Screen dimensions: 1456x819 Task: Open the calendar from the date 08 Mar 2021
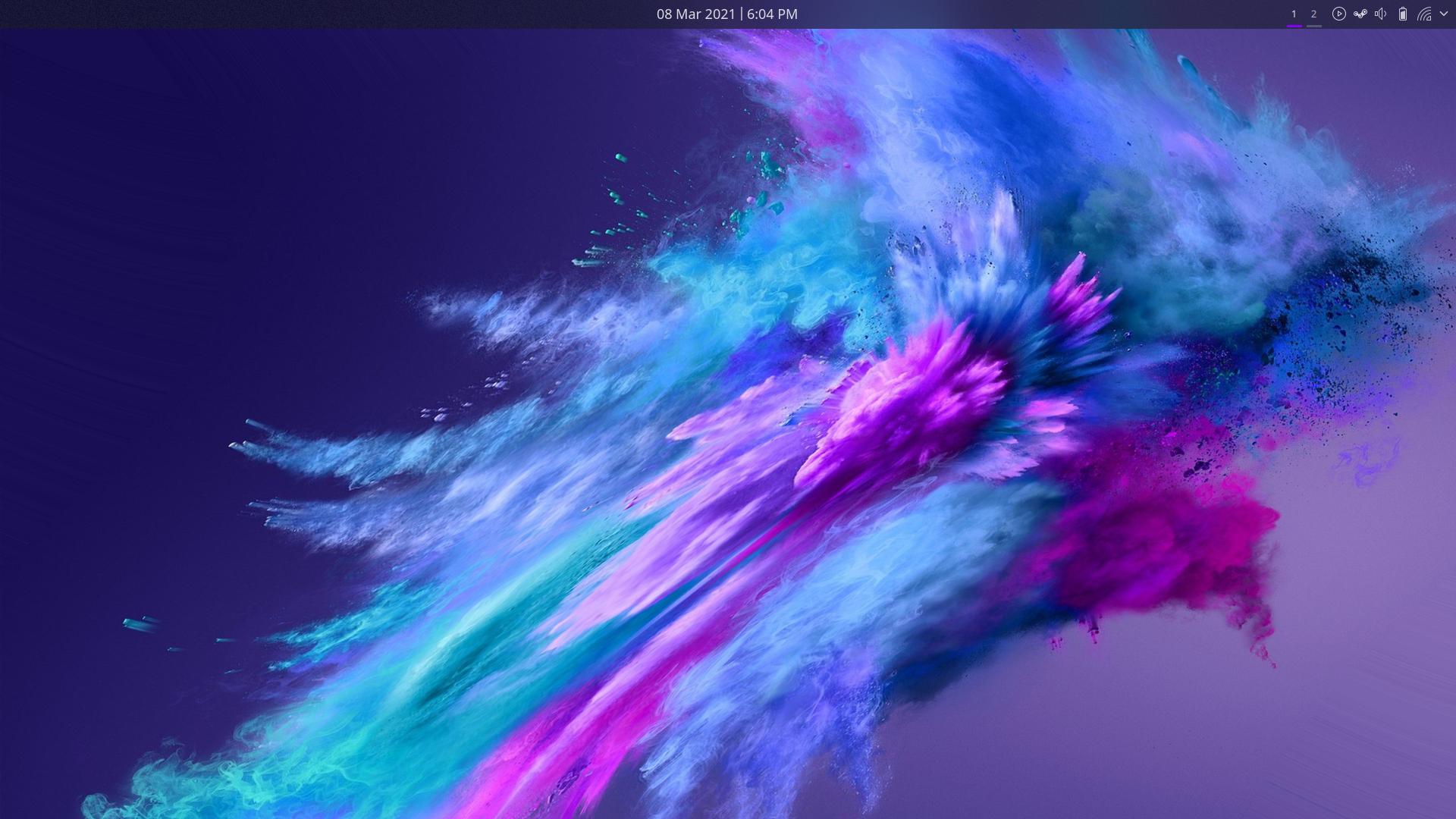tap(695, 14)
